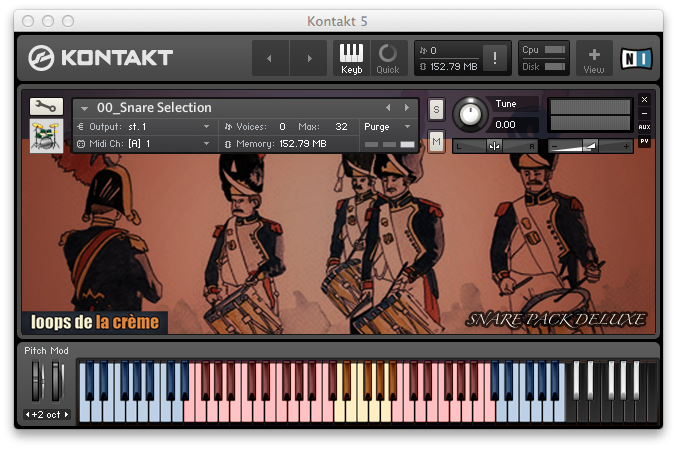Click the purge status indicator bars
Viewport: 677px width, 449px height.
[389, 145]
